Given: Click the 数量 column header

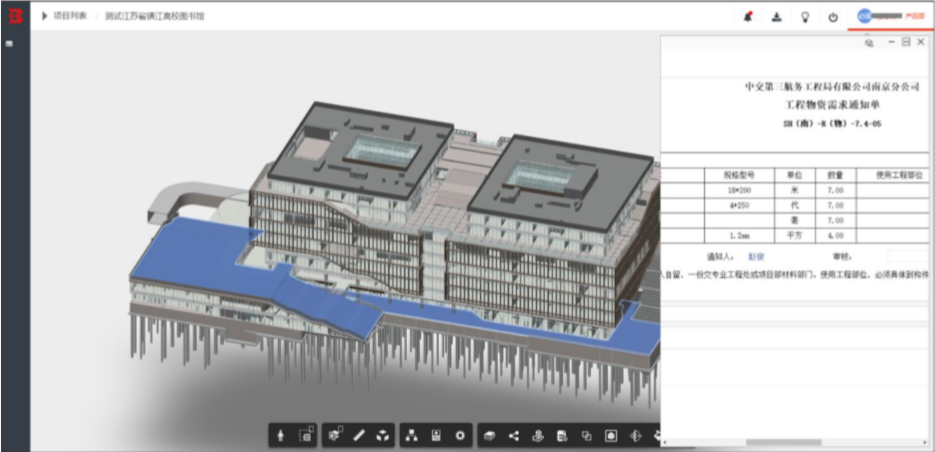Looking at the screenshot, I should 835,175.
